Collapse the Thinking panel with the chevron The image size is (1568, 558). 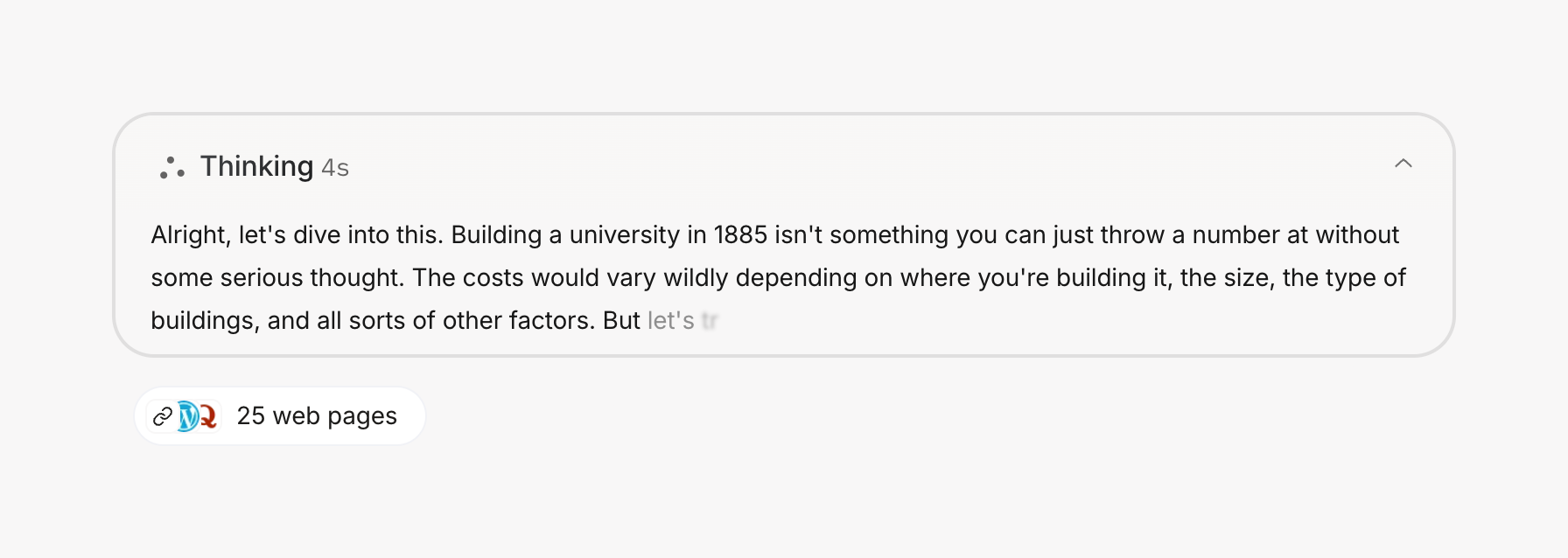pos(1403,164)
